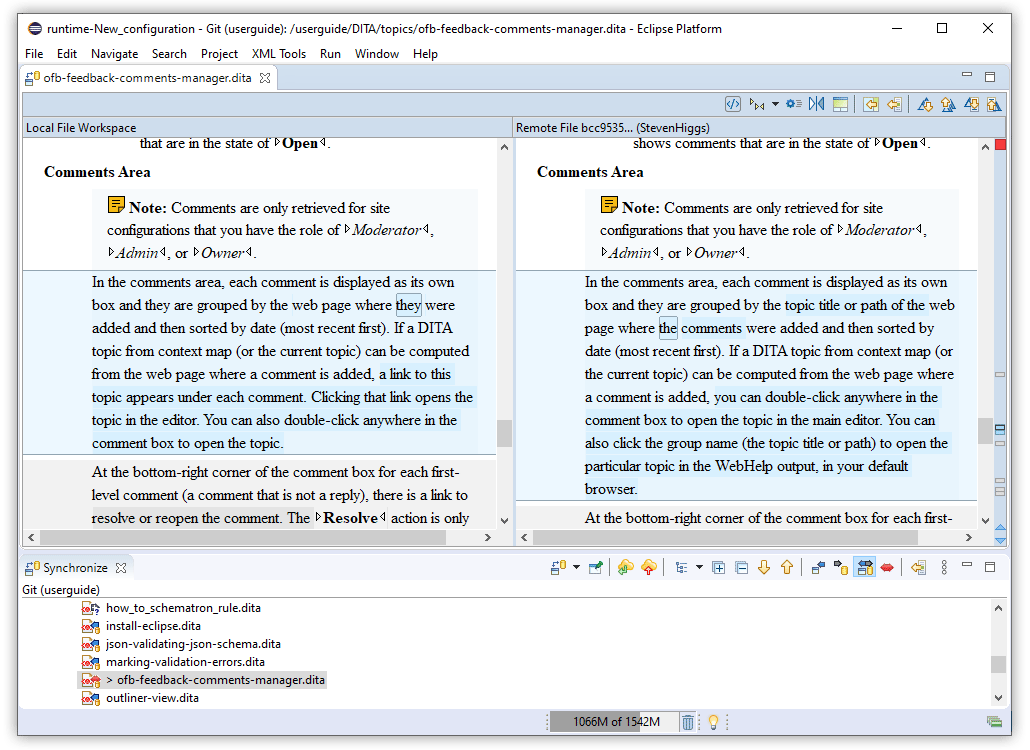Toggle the side-by-side mirror compare icon
The image size is (1030, 750).
(817, 104)
